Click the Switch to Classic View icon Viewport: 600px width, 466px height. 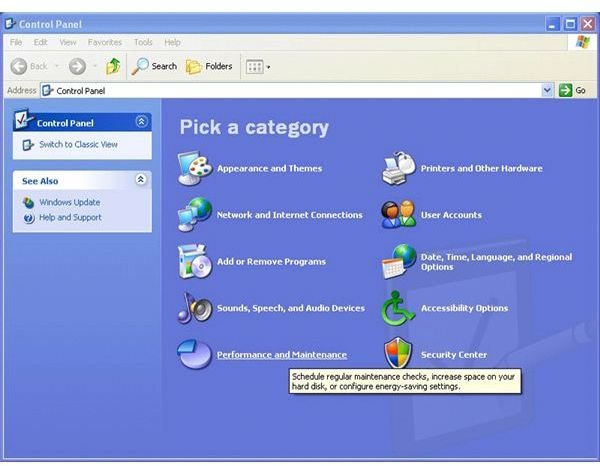click(x=28, y=145)
